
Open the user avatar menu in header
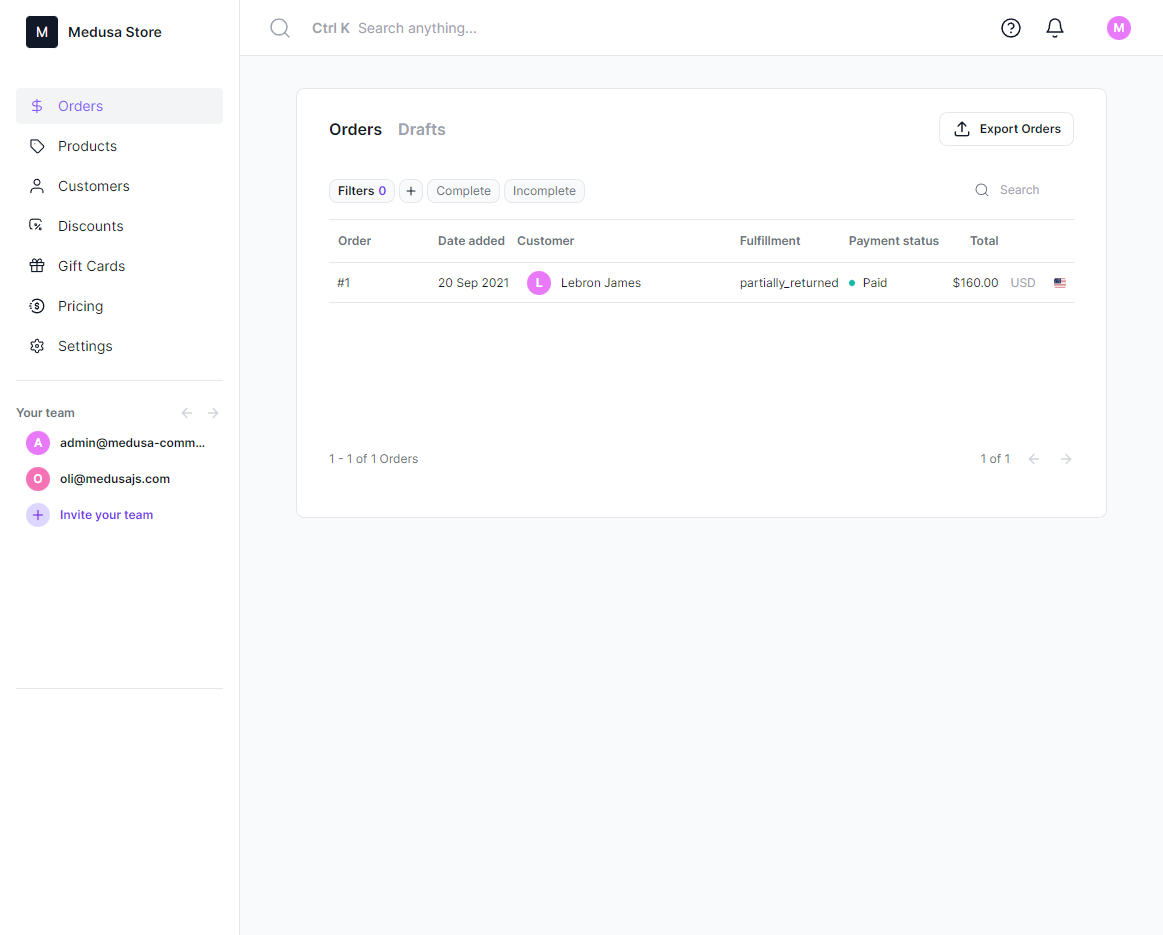tap(1118, 28)
